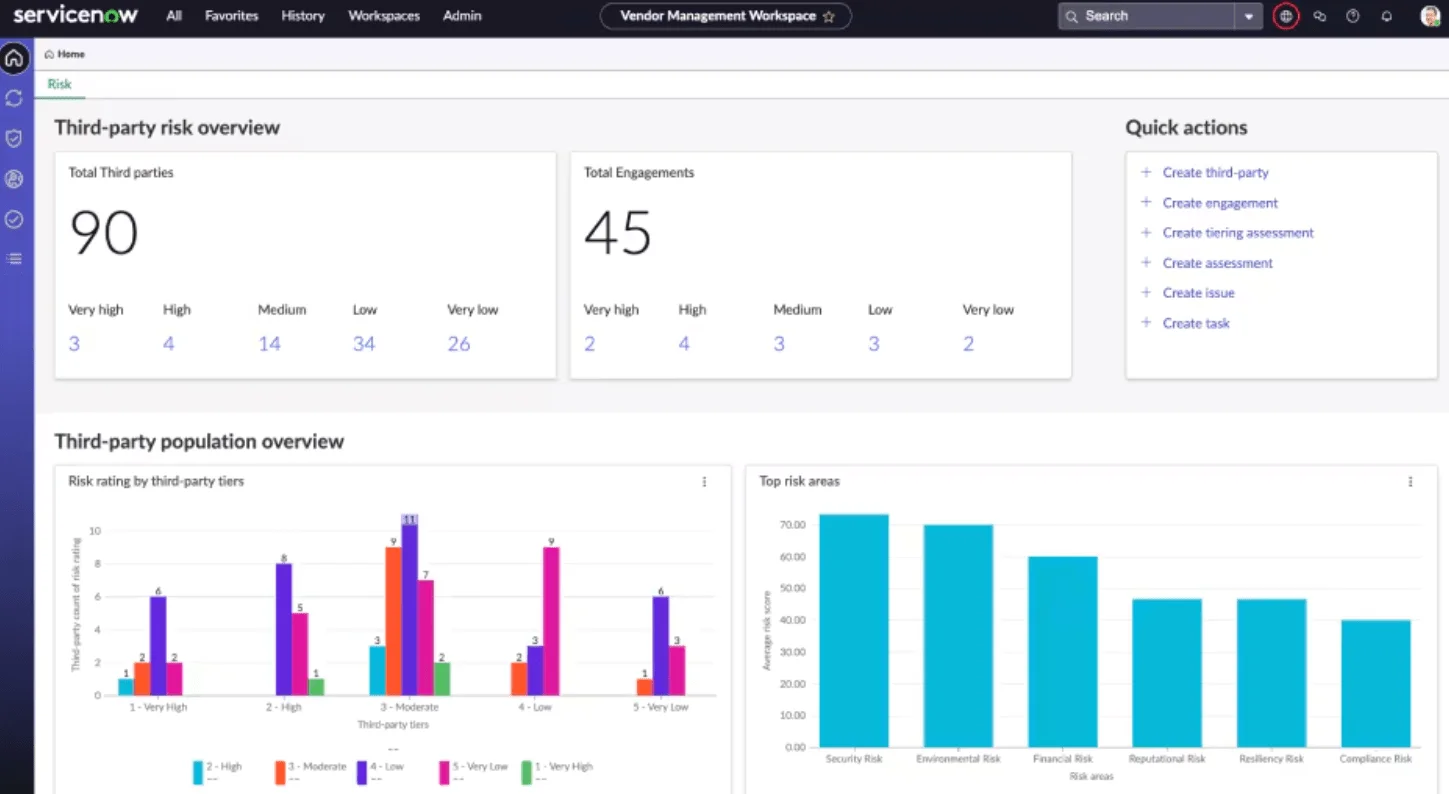Image resolution: width=1449 pixels, height=794 pixels.
Task: Open the checkmark circle icon in sidebar
Action: click(x=14, y=219)
